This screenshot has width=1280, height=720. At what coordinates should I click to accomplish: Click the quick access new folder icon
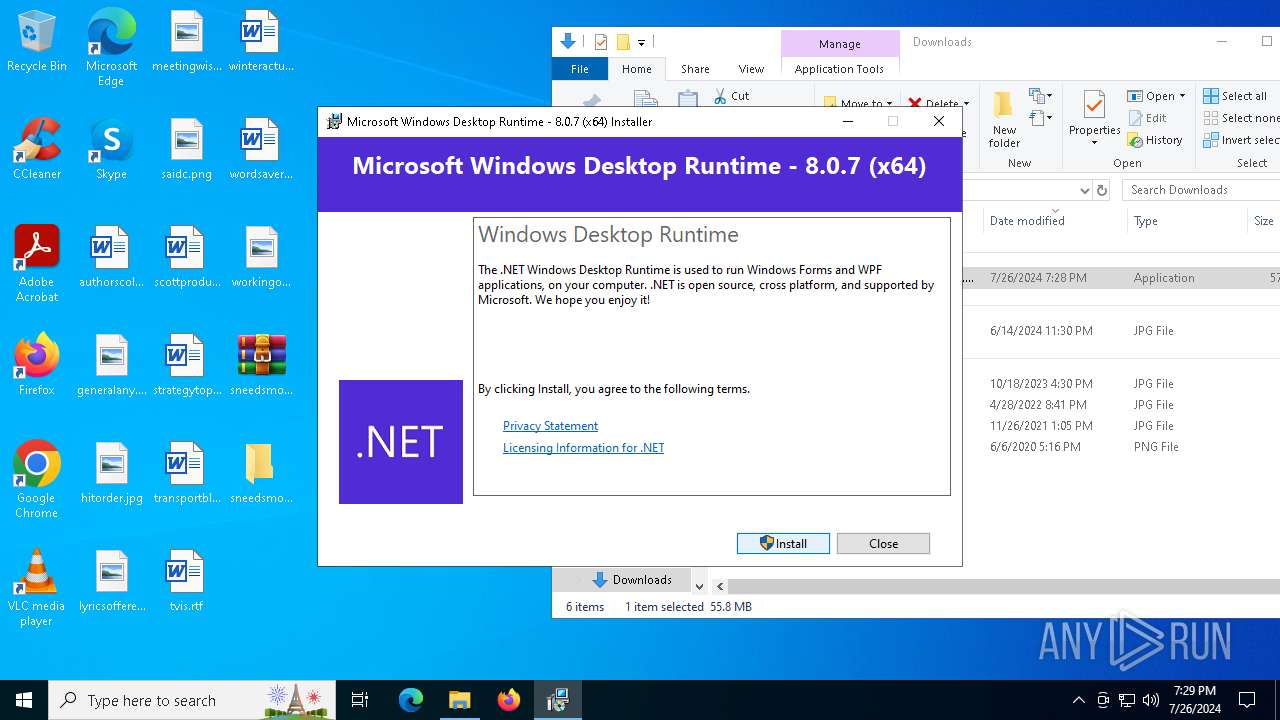coord(623,42)
